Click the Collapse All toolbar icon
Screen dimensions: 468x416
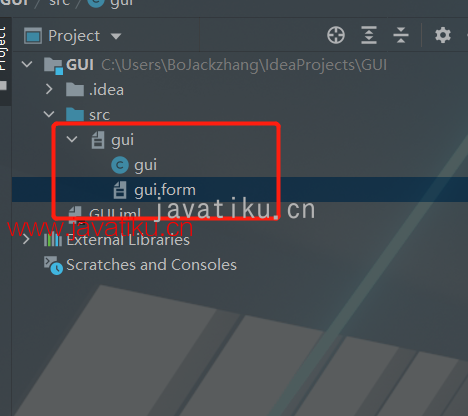tap(401, 35)
